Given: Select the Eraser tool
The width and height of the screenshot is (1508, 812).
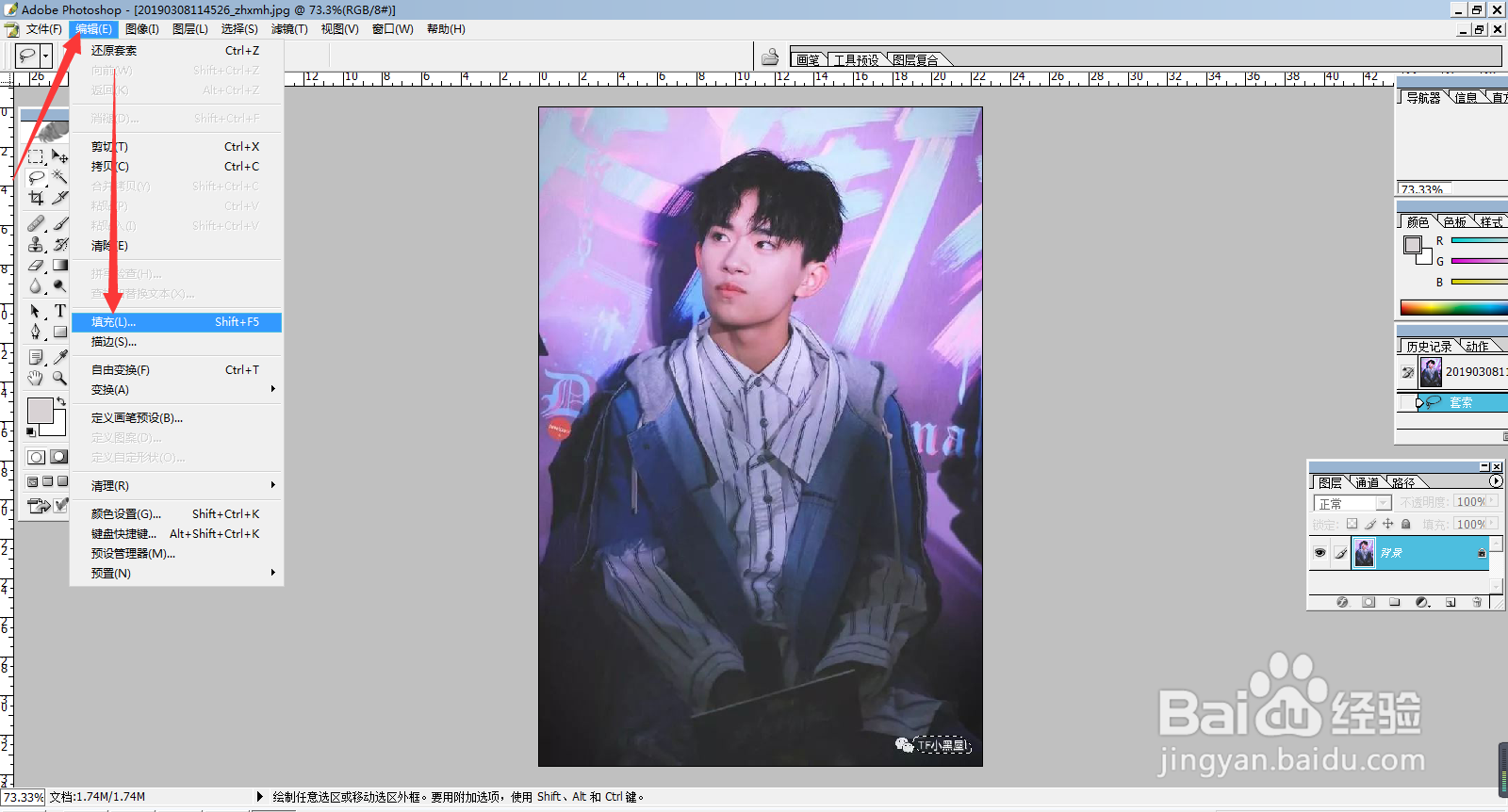Looking at the screenshot, I should click(36, 265).
